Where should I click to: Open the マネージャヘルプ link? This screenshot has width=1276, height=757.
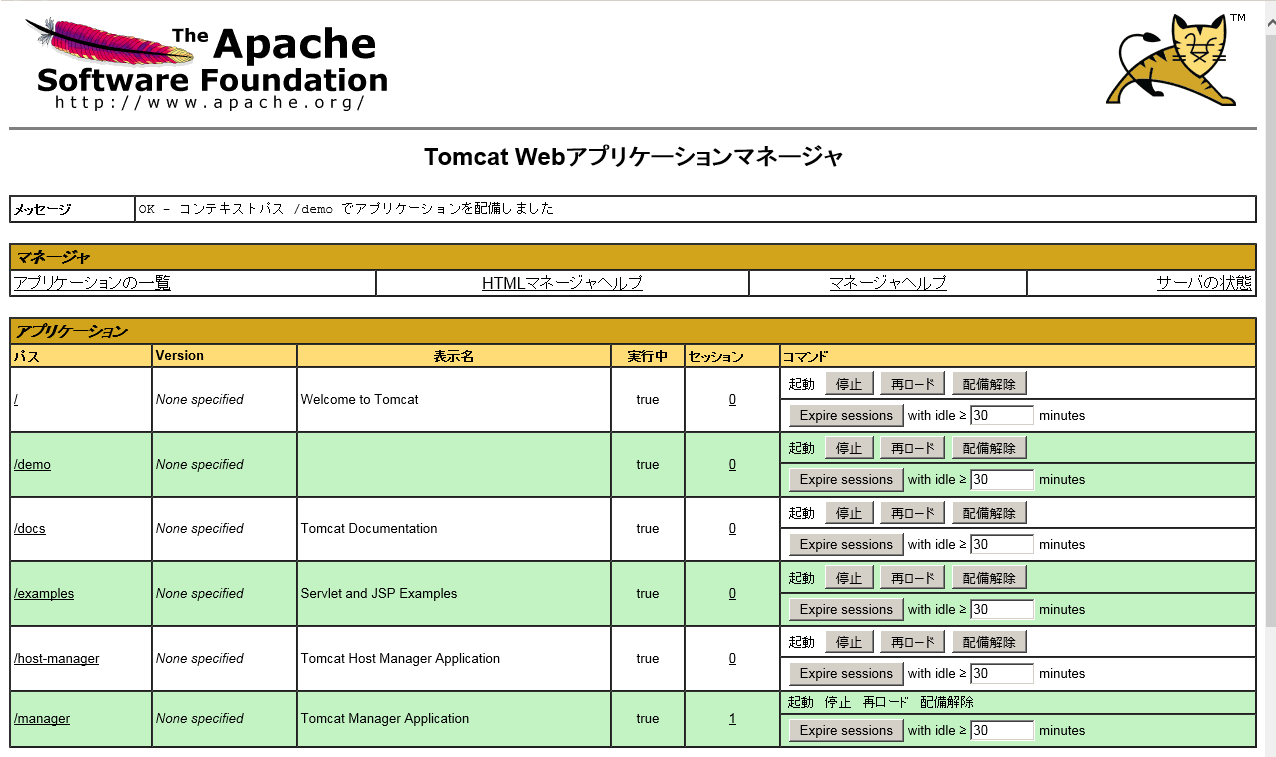click(x=887, y=283)
